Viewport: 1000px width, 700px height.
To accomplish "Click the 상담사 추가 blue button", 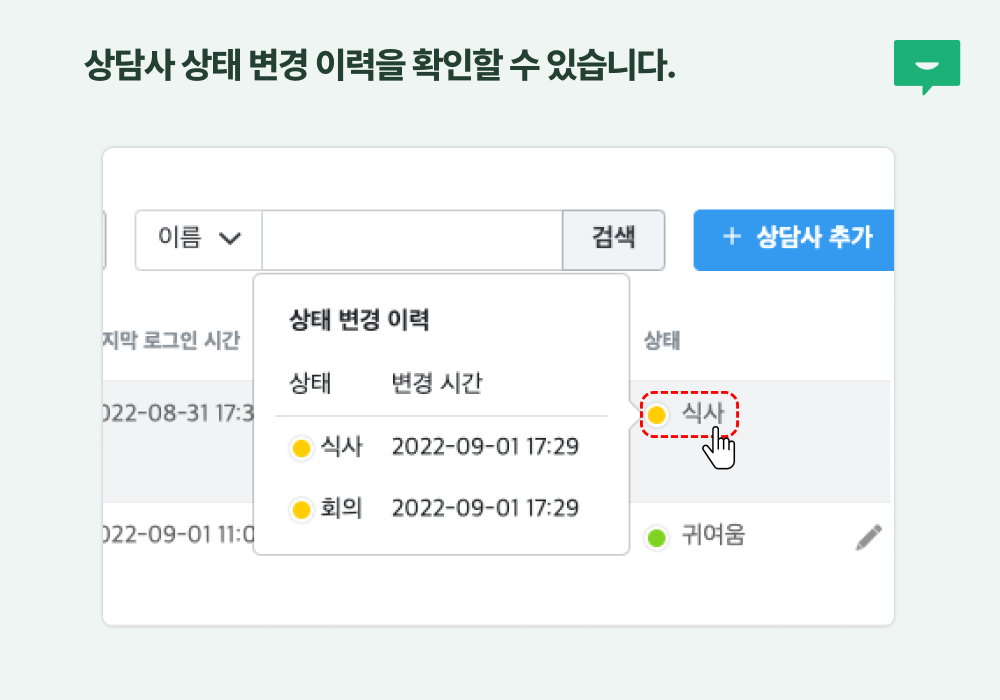I will tap(793, 240).
